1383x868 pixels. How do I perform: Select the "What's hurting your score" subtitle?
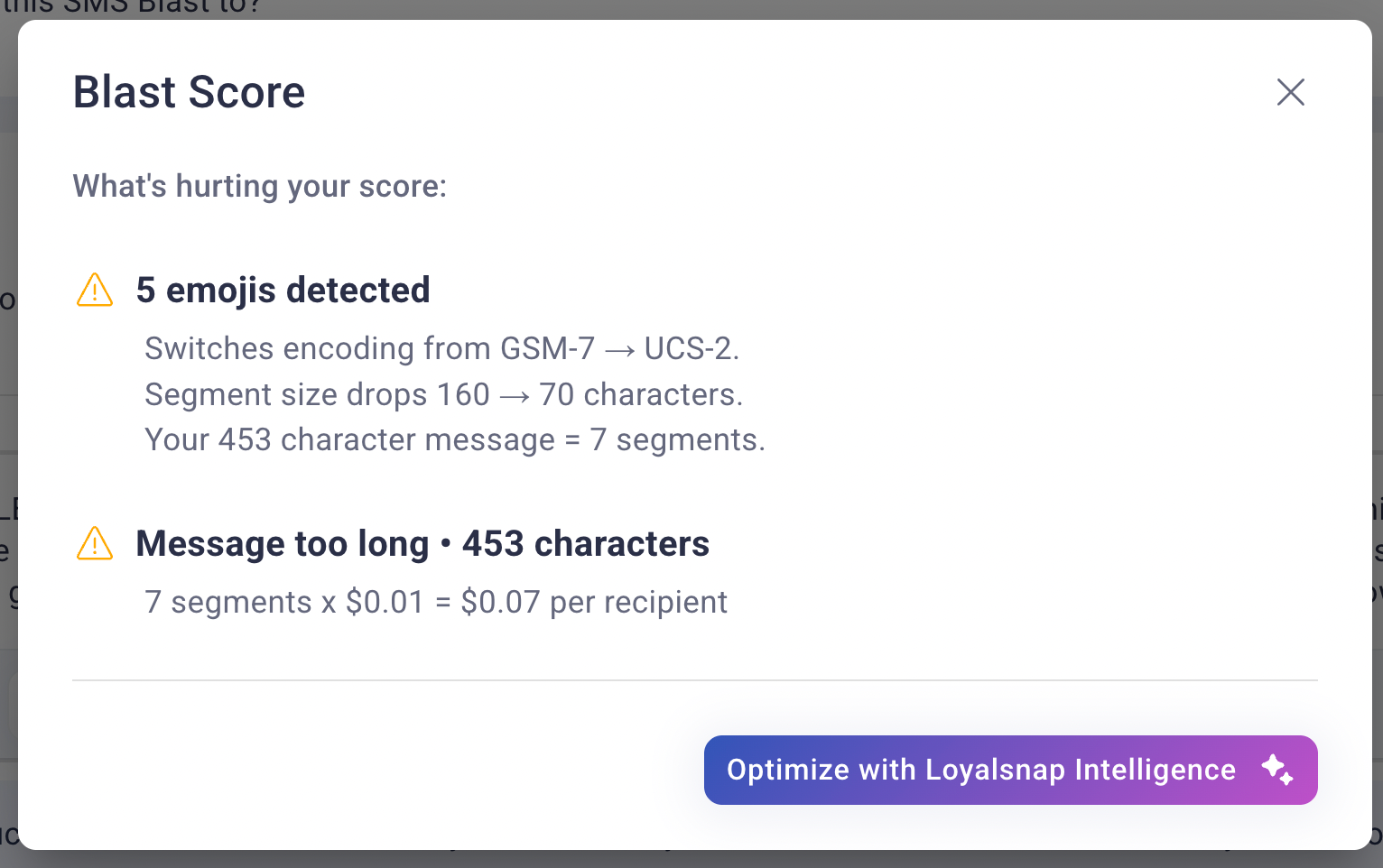click(260, 186)
